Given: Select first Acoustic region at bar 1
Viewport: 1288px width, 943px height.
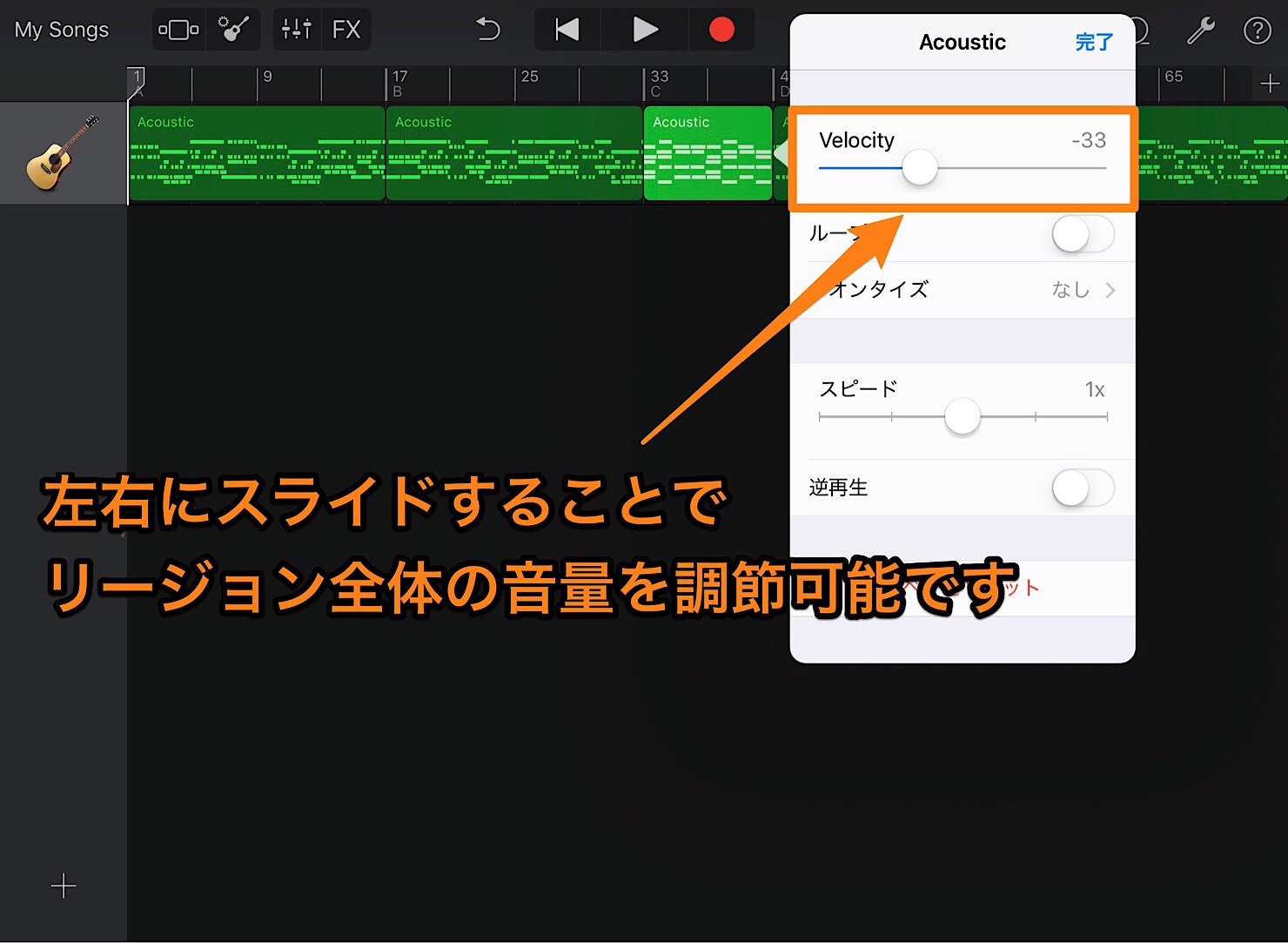Looking at the screenshot, I should click(257, 153).
